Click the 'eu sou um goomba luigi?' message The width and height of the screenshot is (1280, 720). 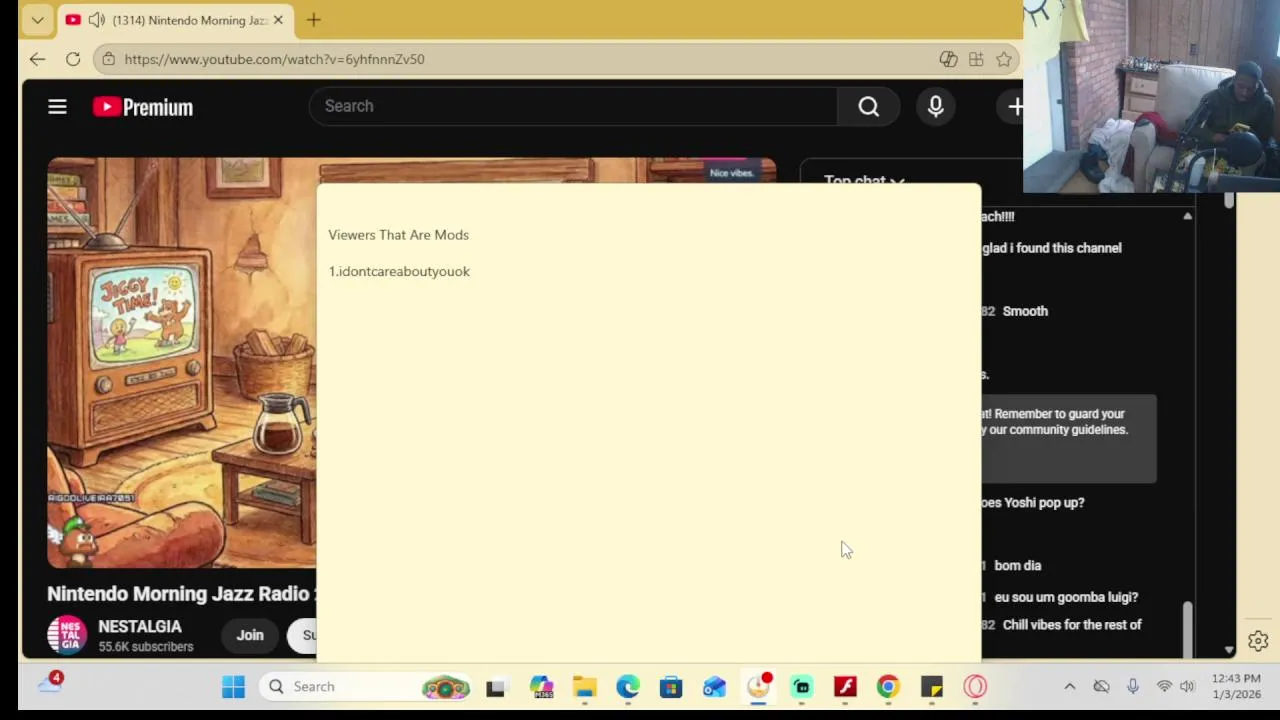(1066, 597)
